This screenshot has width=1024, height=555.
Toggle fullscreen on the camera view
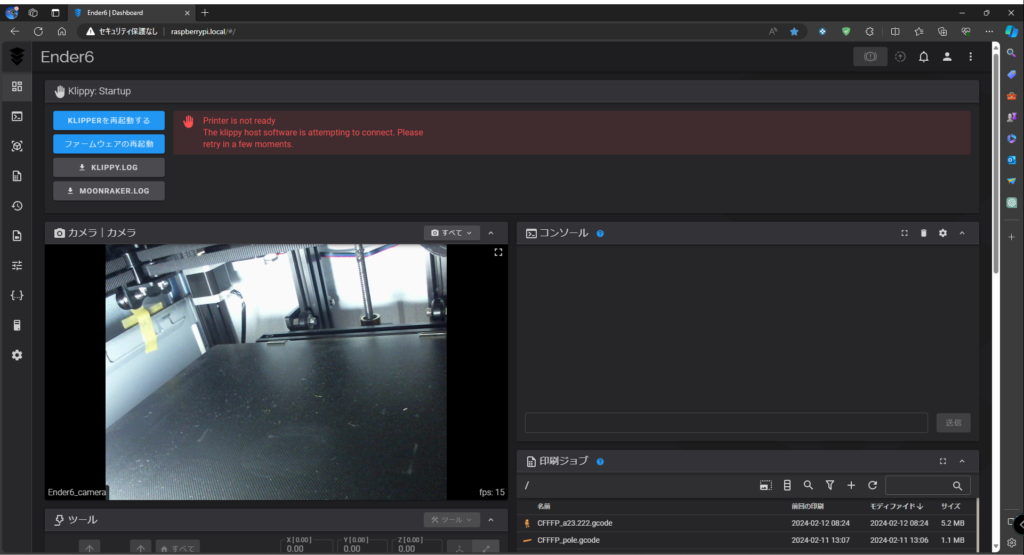pyautogui.click(x=497, y=253)
